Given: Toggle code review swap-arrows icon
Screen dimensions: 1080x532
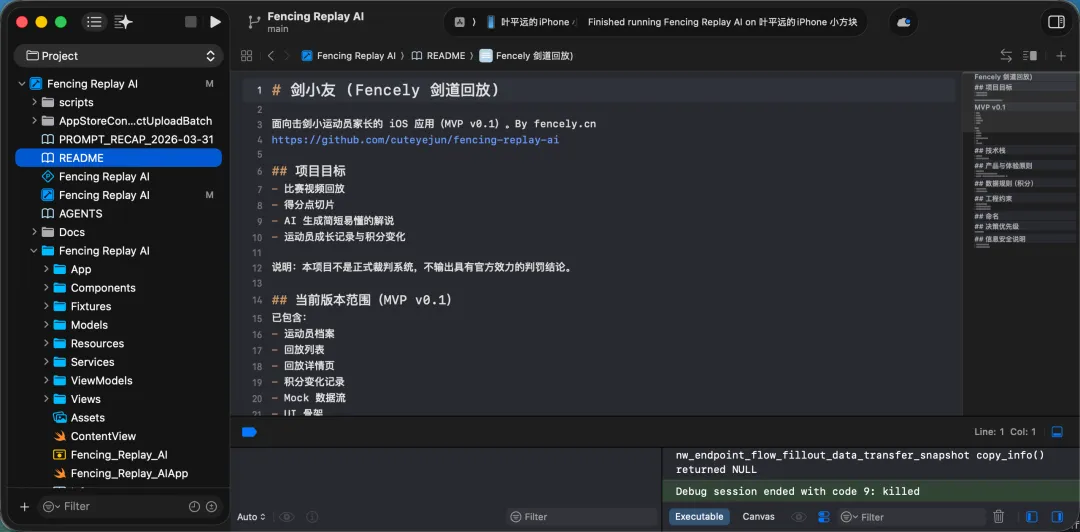Looking at the screenshot, I should [1006, 56].
